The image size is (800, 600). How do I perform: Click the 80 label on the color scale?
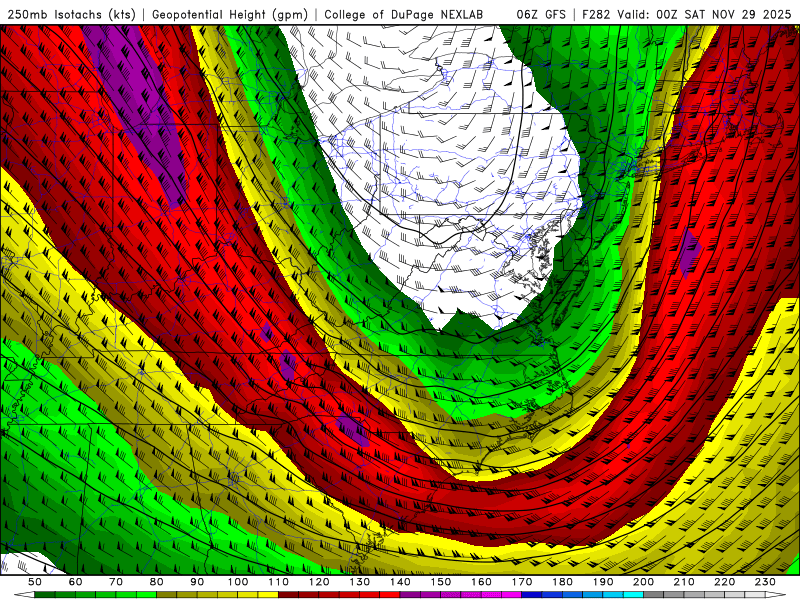coord(157,582)
